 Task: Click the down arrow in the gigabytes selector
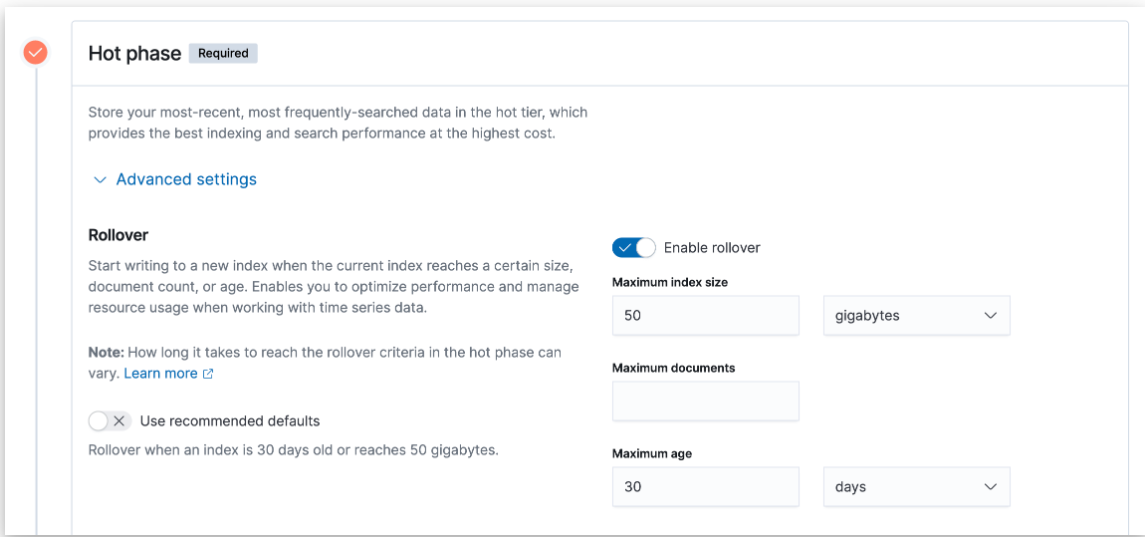click(990, 316)
